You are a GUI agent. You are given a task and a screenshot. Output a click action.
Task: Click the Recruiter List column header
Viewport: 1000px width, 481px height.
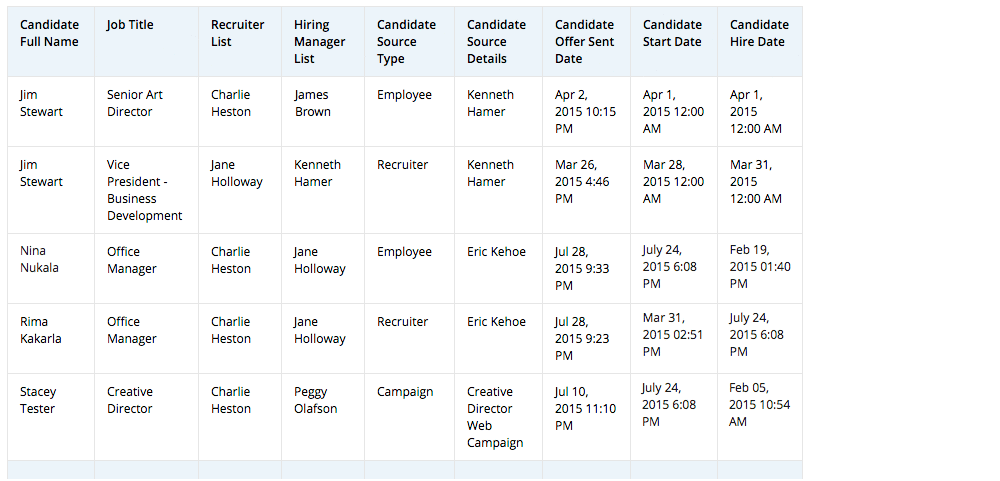tap(236, 33)
